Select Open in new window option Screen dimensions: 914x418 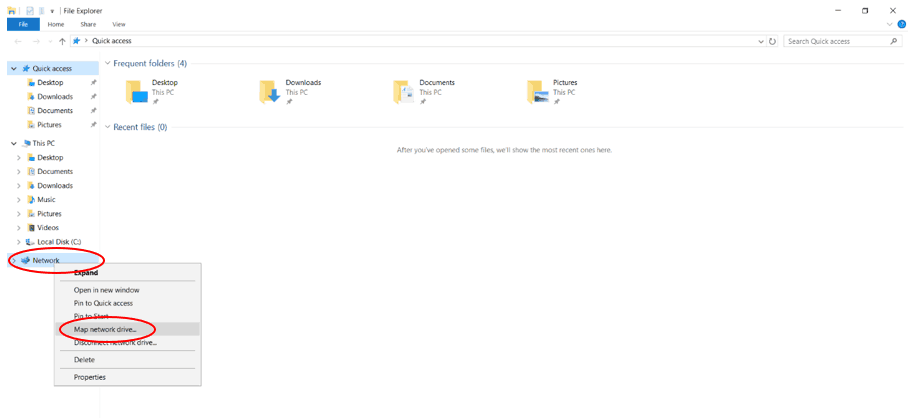point(106,290)
